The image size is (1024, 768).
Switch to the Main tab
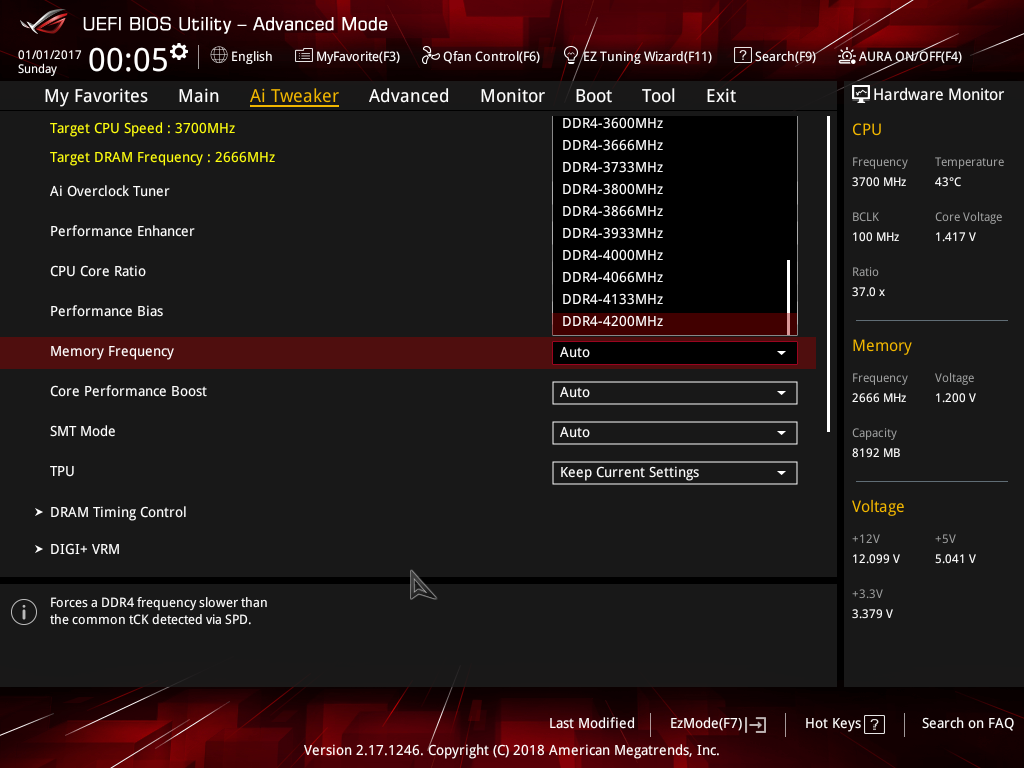pos(199,96)
